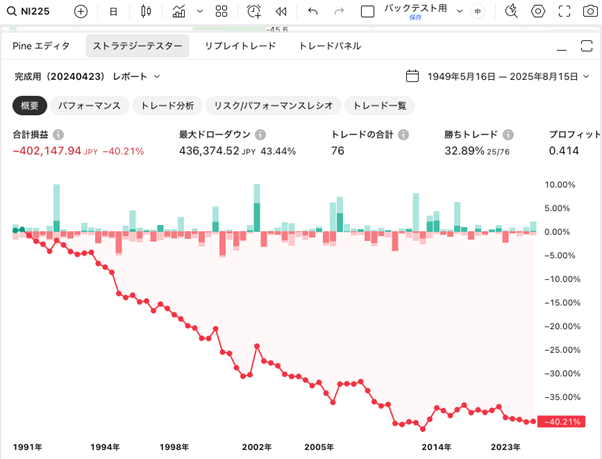Click the undo arrow icon
Screen dimensions: 602x459
point(313,12)
